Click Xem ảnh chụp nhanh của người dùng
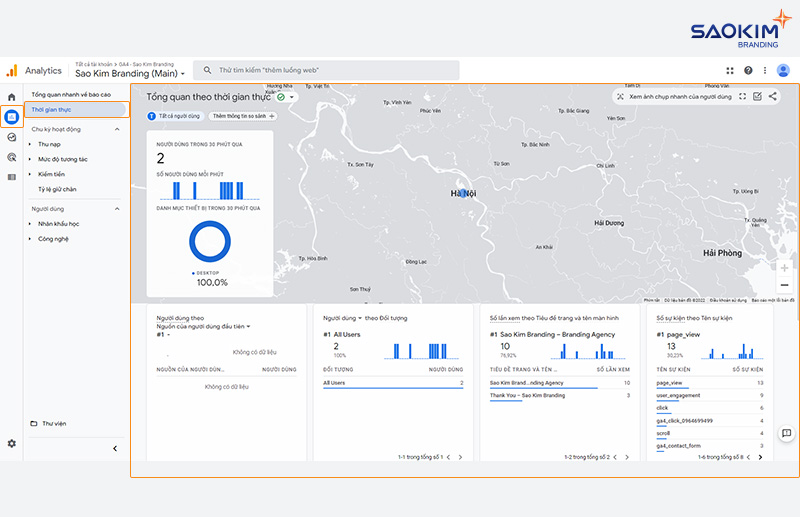 [674, 96]
